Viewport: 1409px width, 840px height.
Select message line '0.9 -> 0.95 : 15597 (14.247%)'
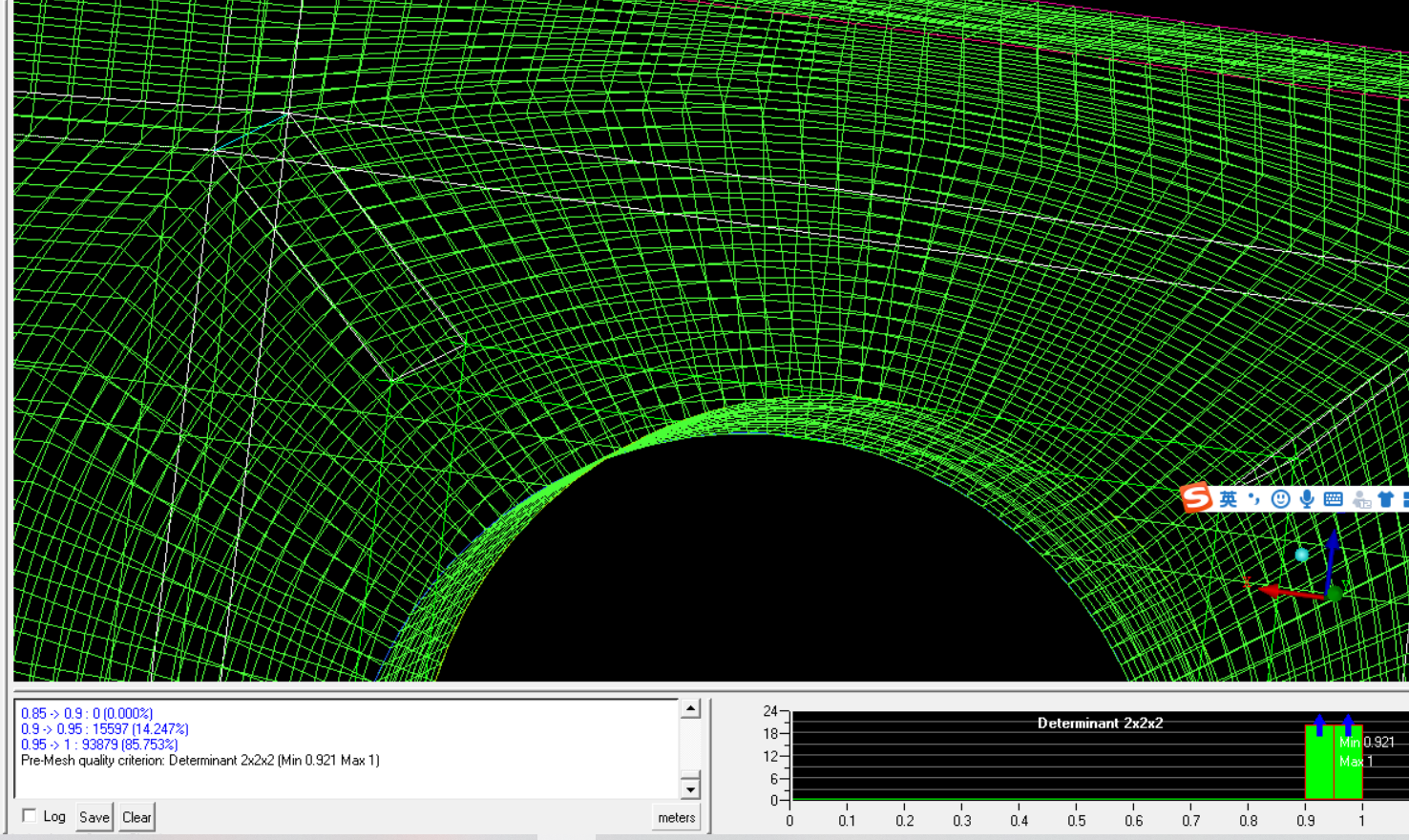tap(105, 728)
